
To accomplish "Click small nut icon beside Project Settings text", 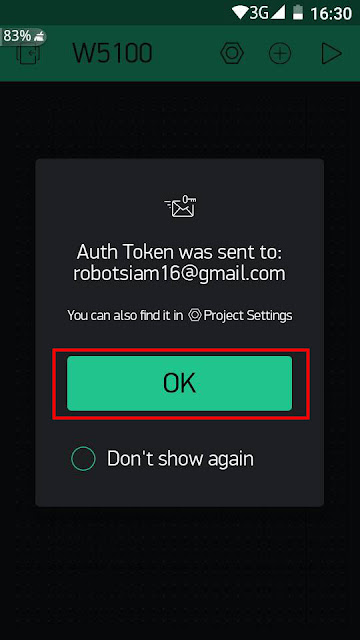I will click(194, 315).
